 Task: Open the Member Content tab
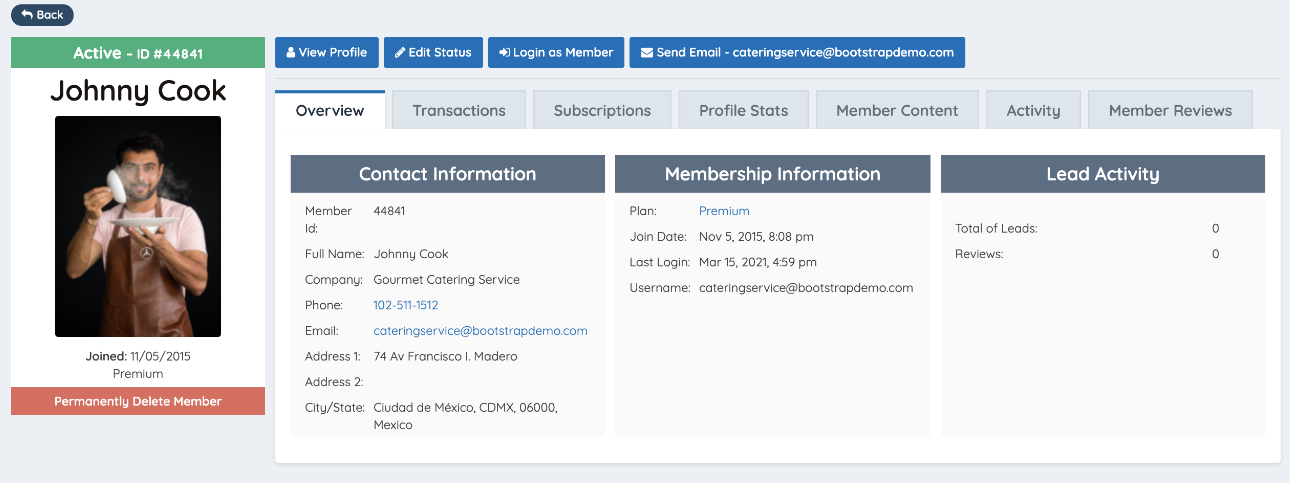tap(897, 111)
